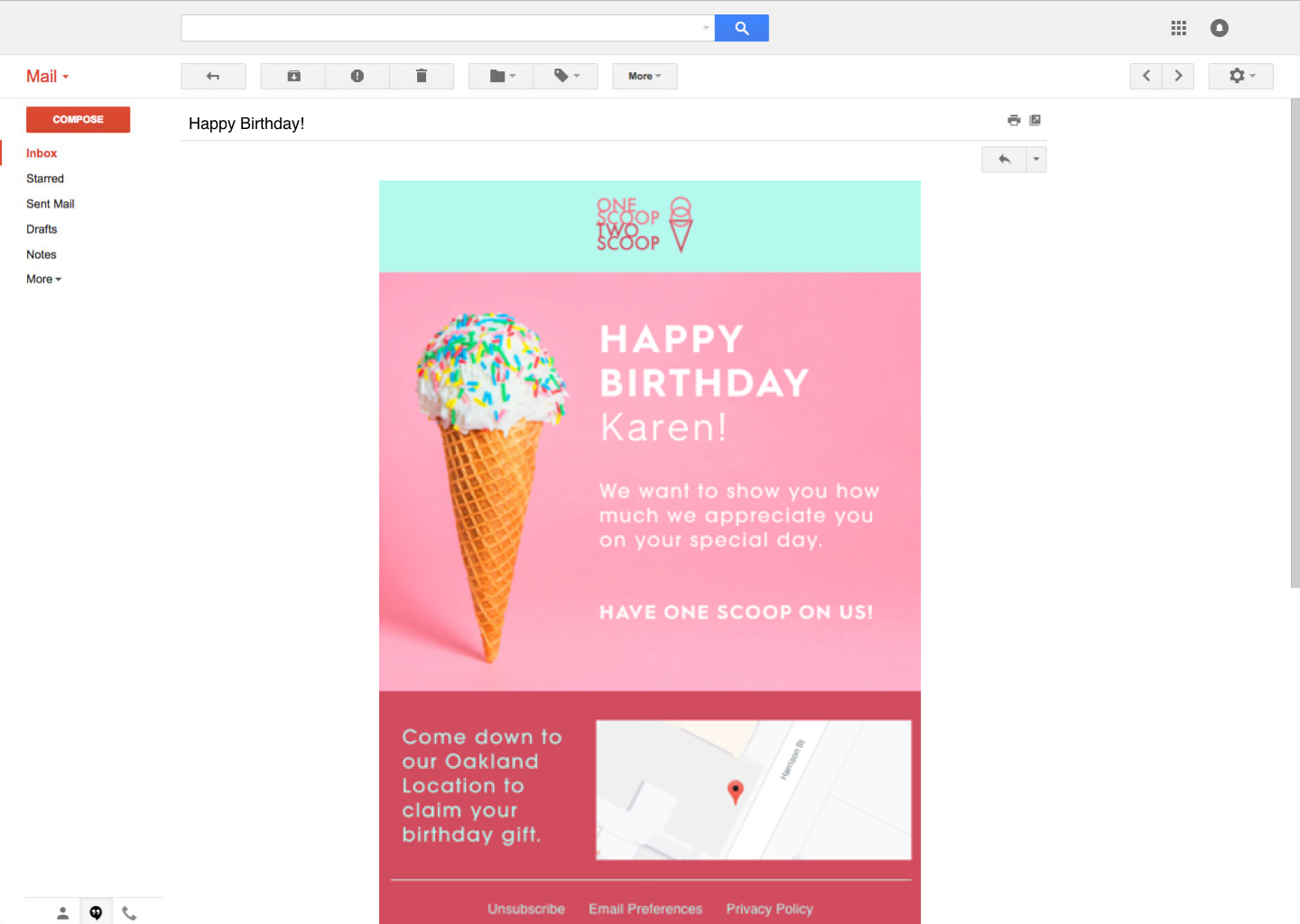
Task: Open the Labels tag menu
Action: pos(566,76)
